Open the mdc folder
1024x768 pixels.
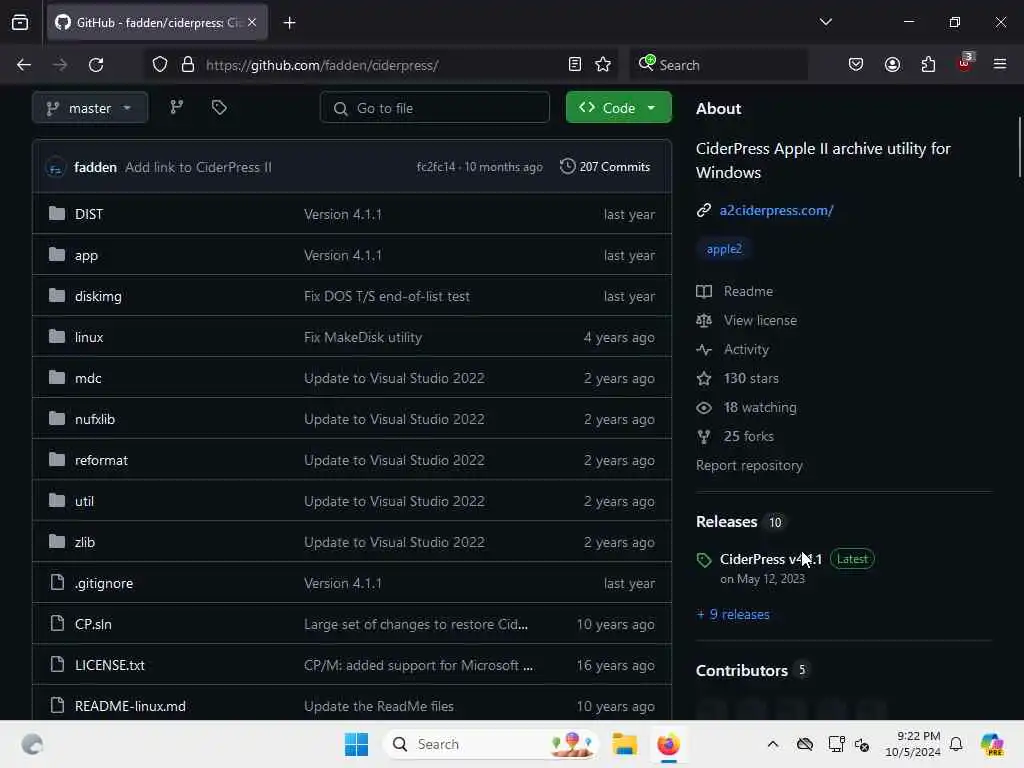pyautogui.click(x=88, y=379)
